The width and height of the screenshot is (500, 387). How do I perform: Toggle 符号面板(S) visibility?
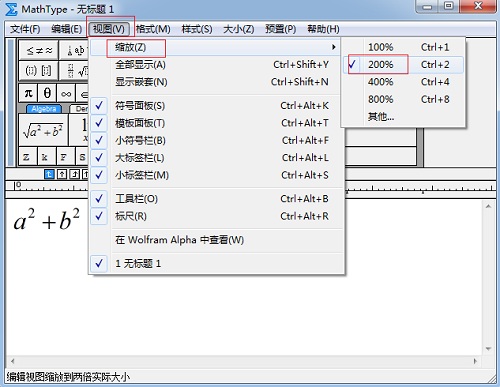tap(217, 106)
